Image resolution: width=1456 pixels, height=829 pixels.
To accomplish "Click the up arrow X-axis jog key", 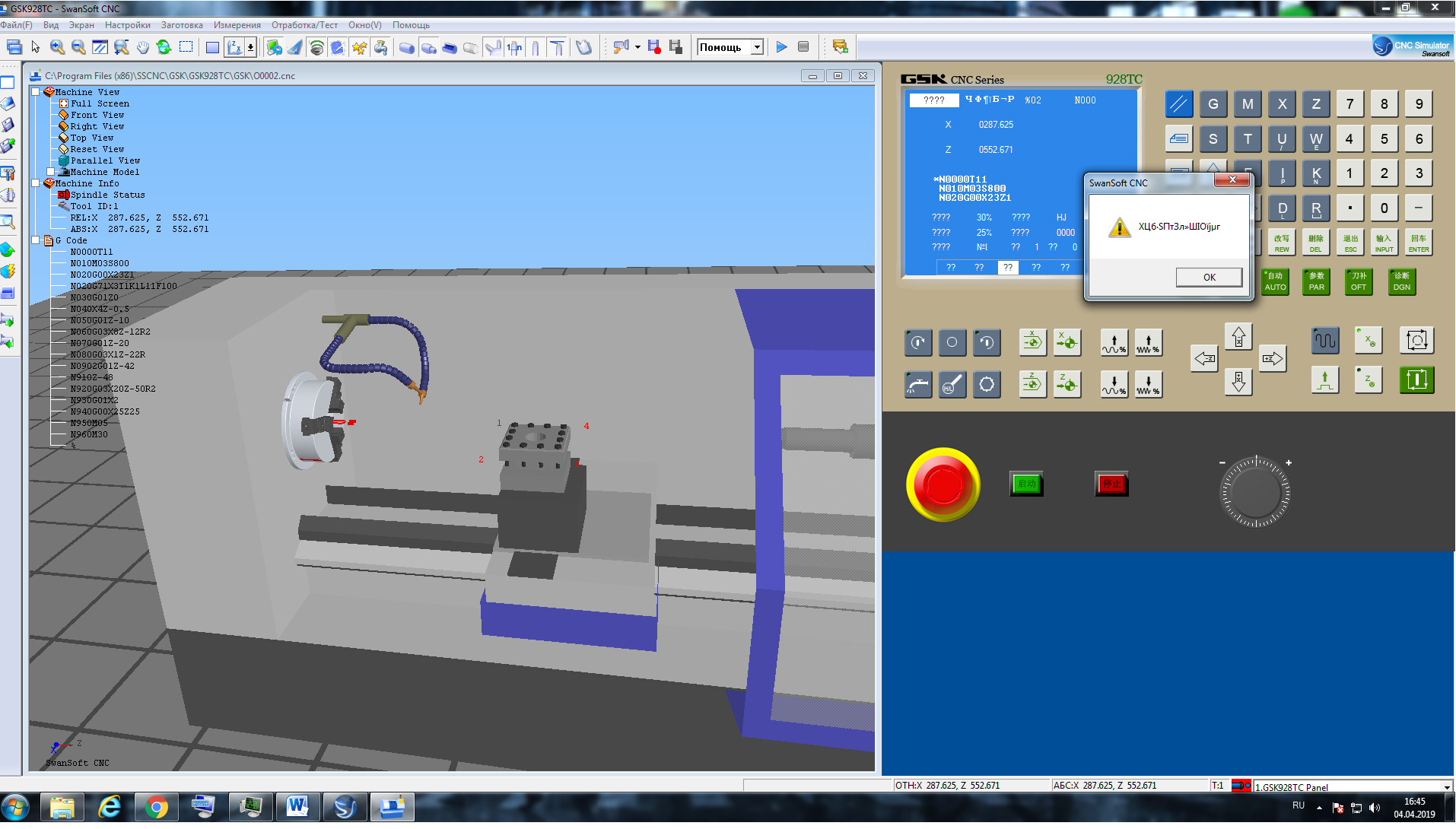I will point(1238,336).
